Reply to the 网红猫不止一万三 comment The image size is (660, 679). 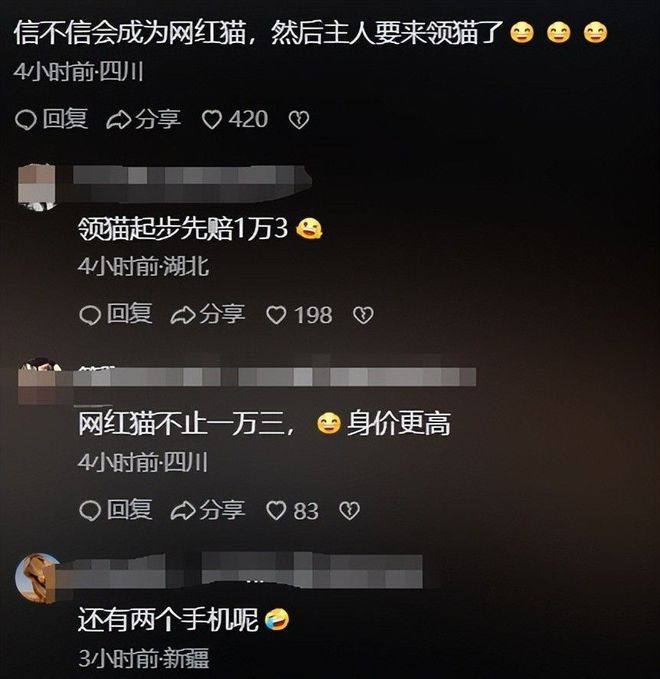click(x=116, y=510)
